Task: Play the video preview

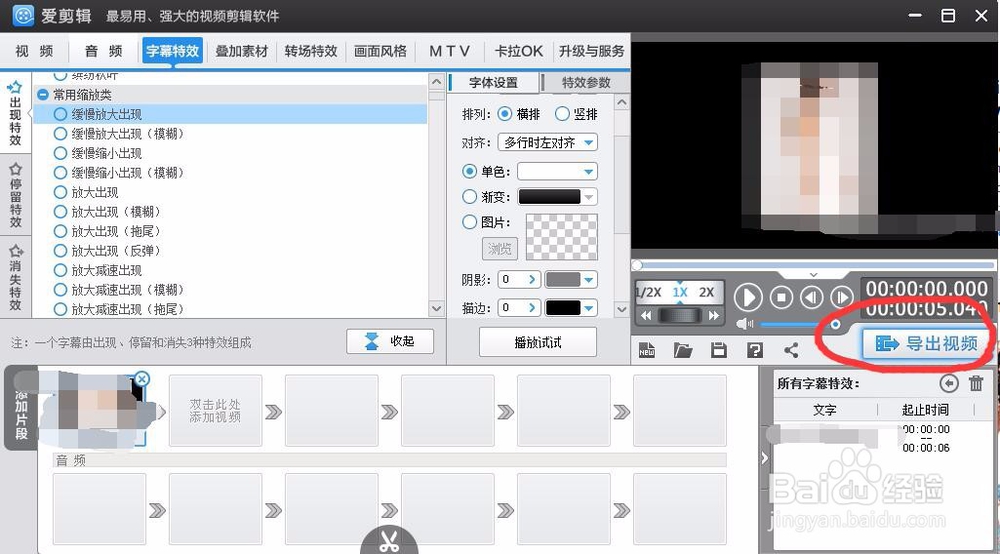Action: [x=748, y=297]
